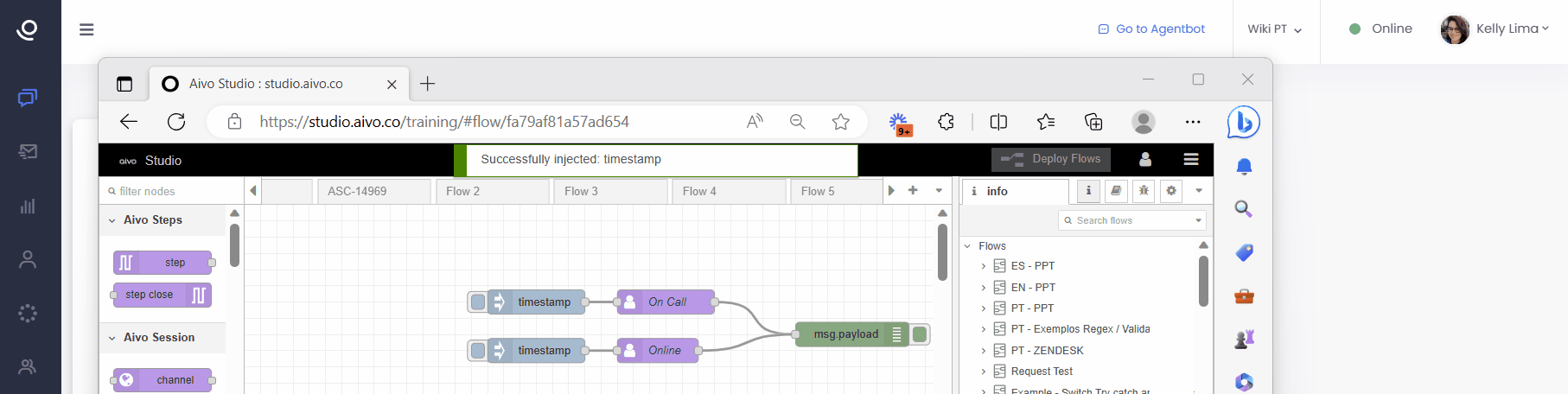Open the shopping tag icon in Edge sidebar
The height and width of the screenshot is (394, 1568).
click(x=1244, y=252)
